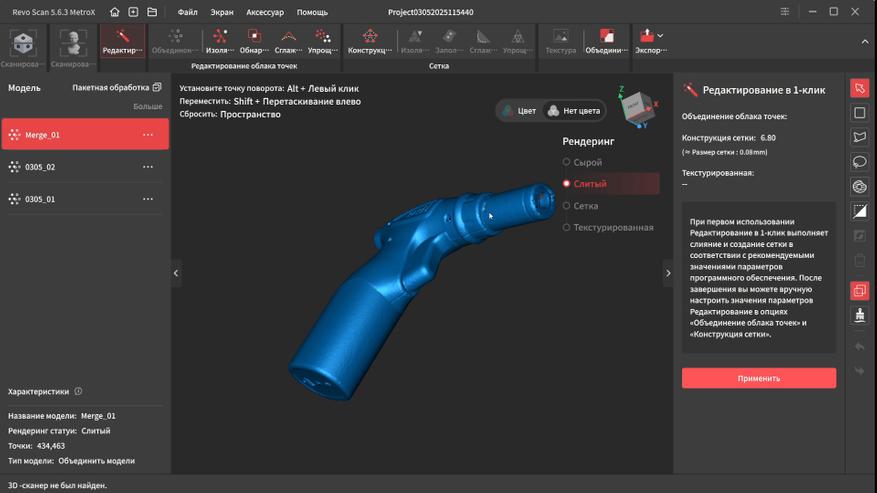
Task: Run the Обнар… overlap detection tool
Action: [x=254, y=41]
